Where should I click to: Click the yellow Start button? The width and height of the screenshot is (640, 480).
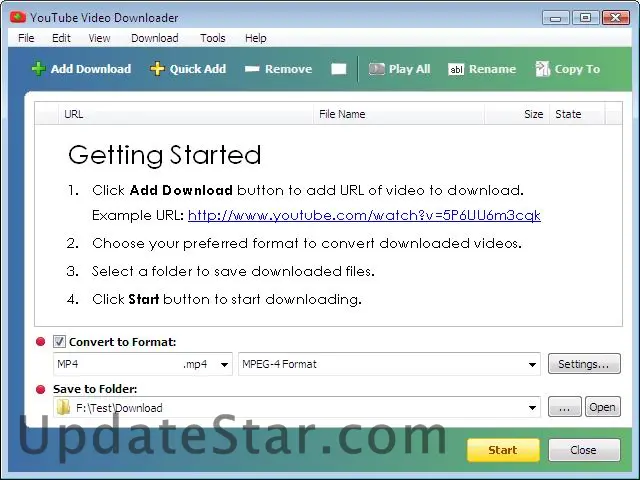[x=503, y=450]
